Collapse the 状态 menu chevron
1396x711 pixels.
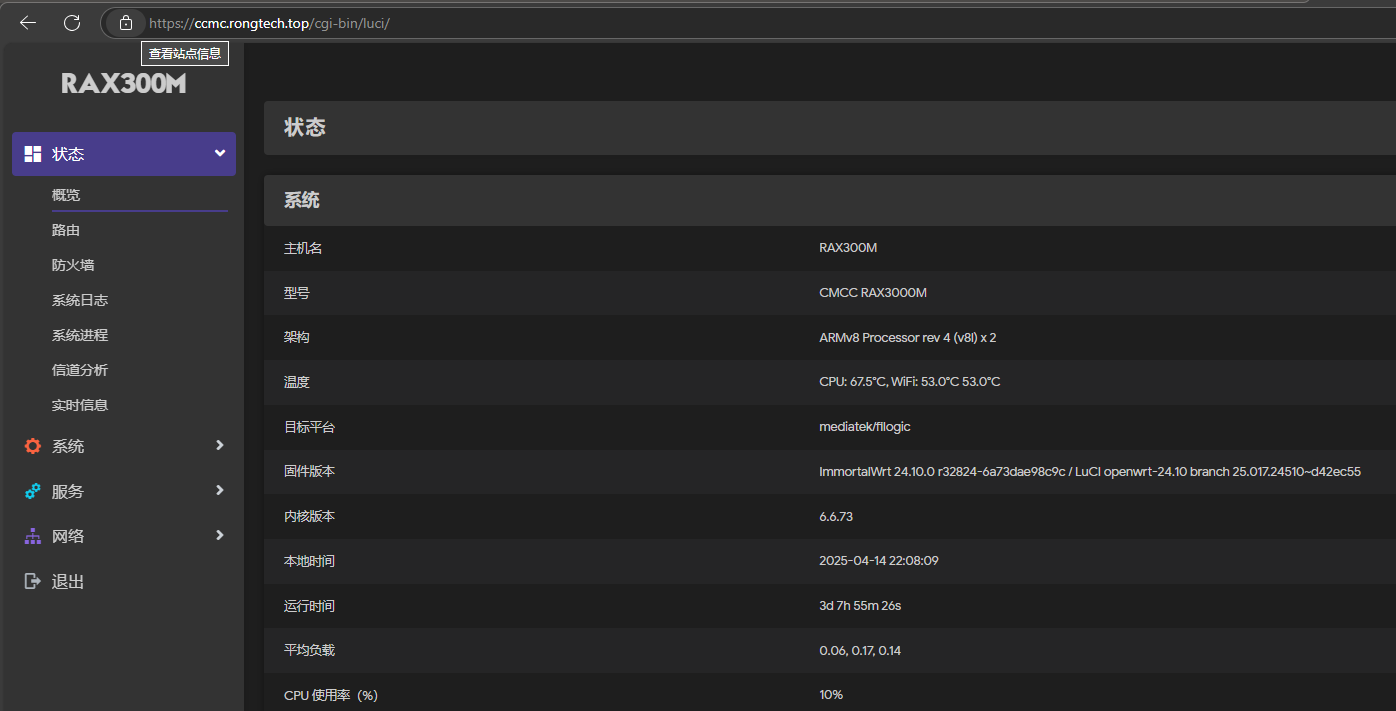tap(220, 153)
